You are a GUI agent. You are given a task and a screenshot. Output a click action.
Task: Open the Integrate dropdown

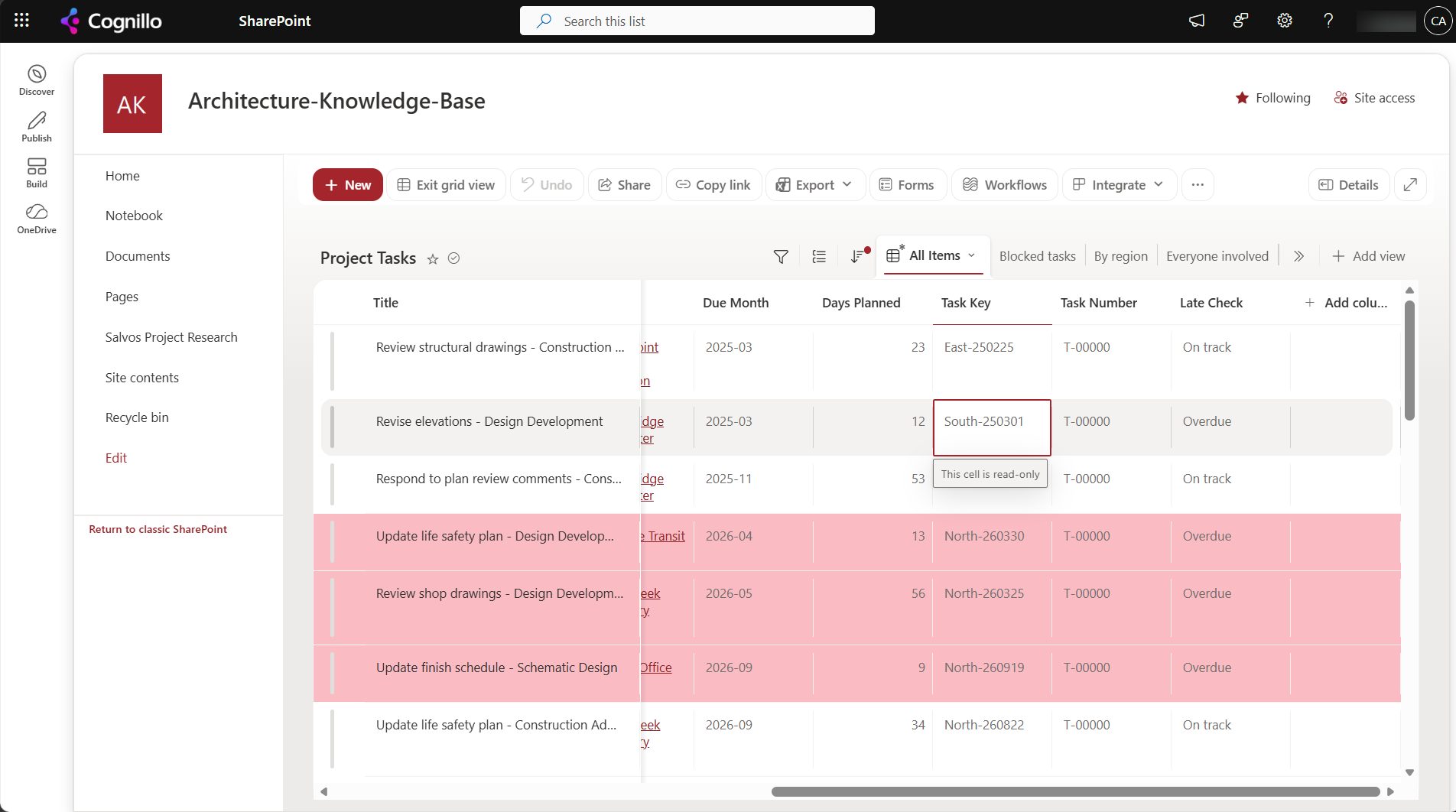pyautogui.click(x=1119, y=184)
